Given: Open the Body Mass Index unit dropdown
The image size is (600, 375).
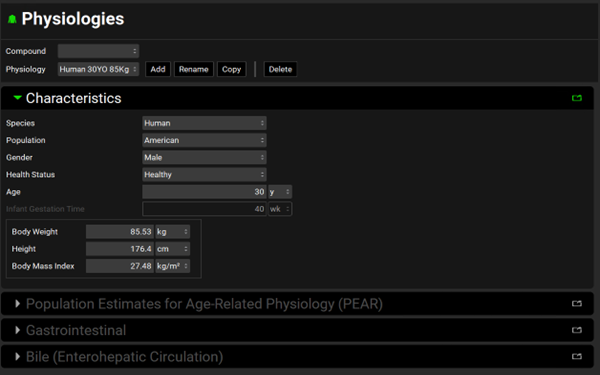Looking at the screenshot, I should pos(173,266).
